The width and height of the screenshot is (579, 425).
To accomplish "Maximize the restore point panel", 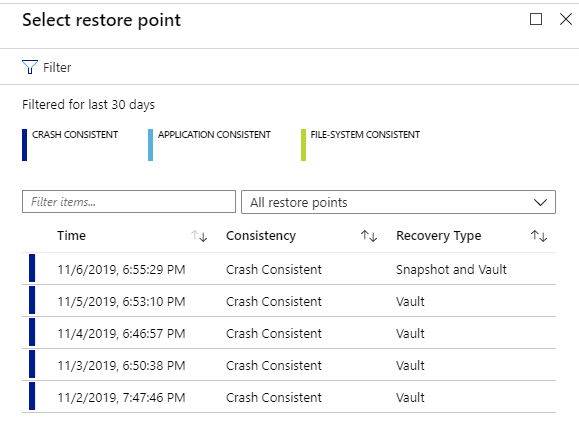I will tap(536, 19).
